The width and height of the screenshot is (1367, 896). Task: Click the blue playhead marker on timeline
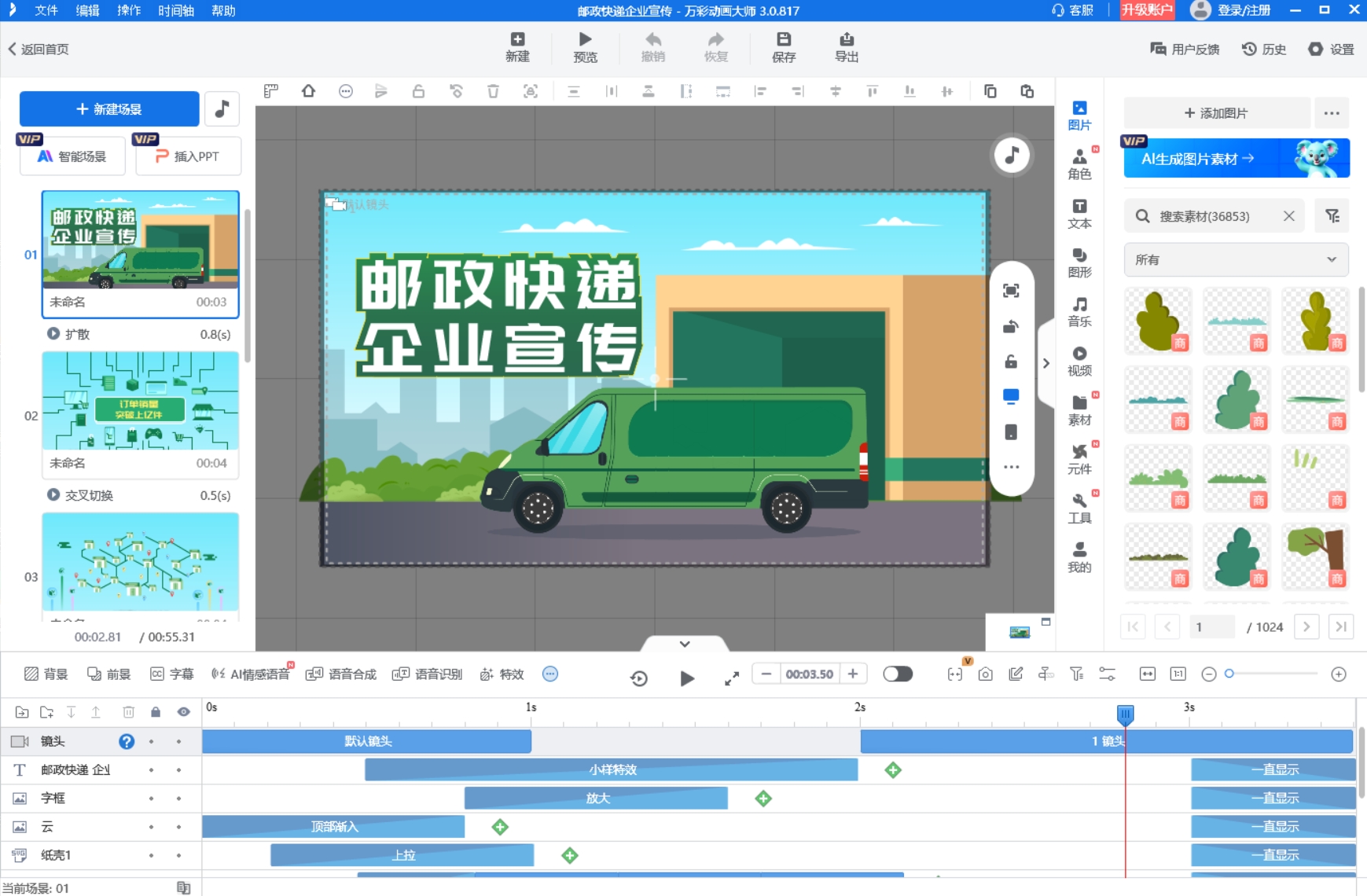point(1125,714)
